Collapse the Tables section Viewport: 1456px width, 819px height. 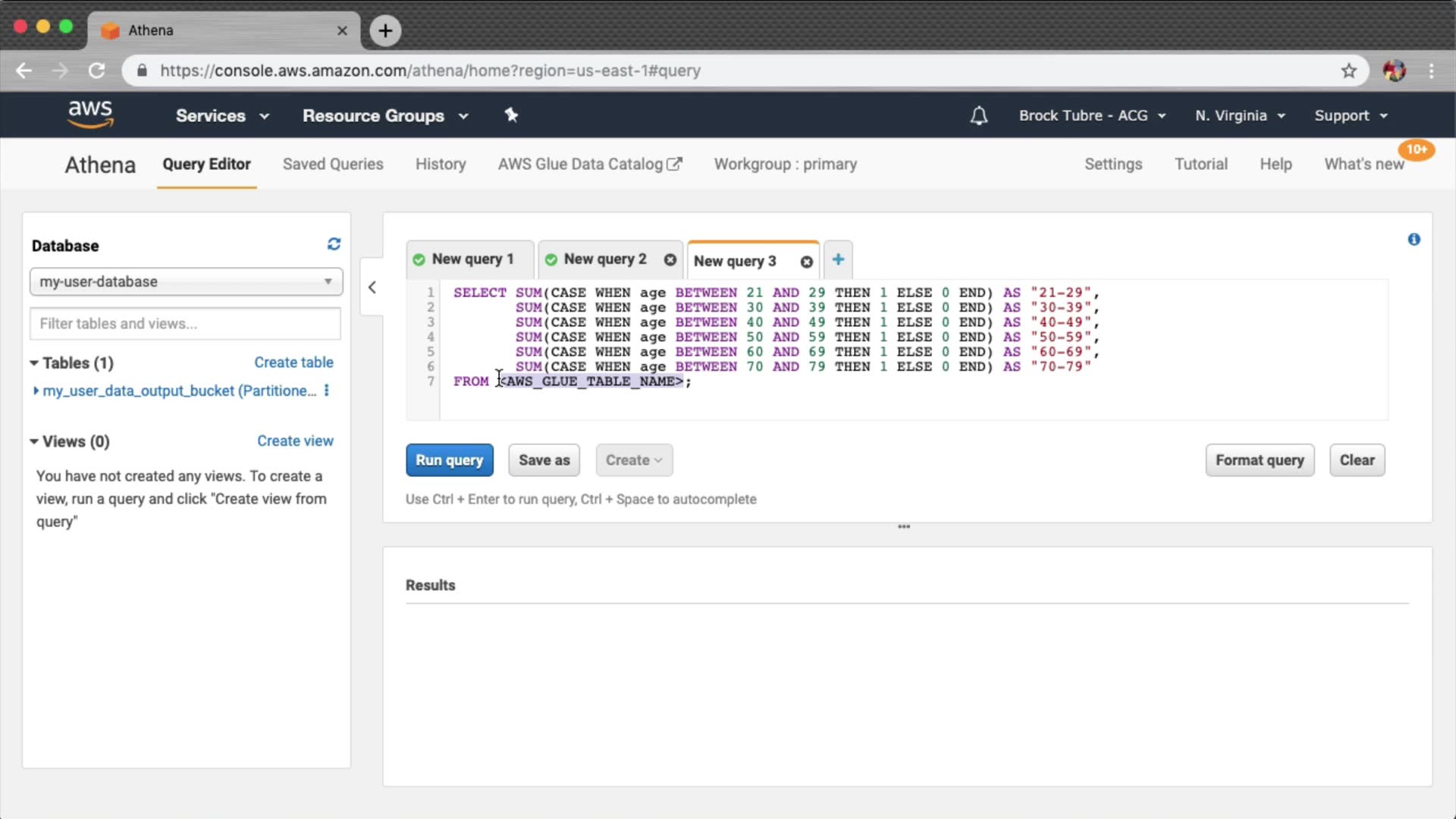(x=34, y=363)
